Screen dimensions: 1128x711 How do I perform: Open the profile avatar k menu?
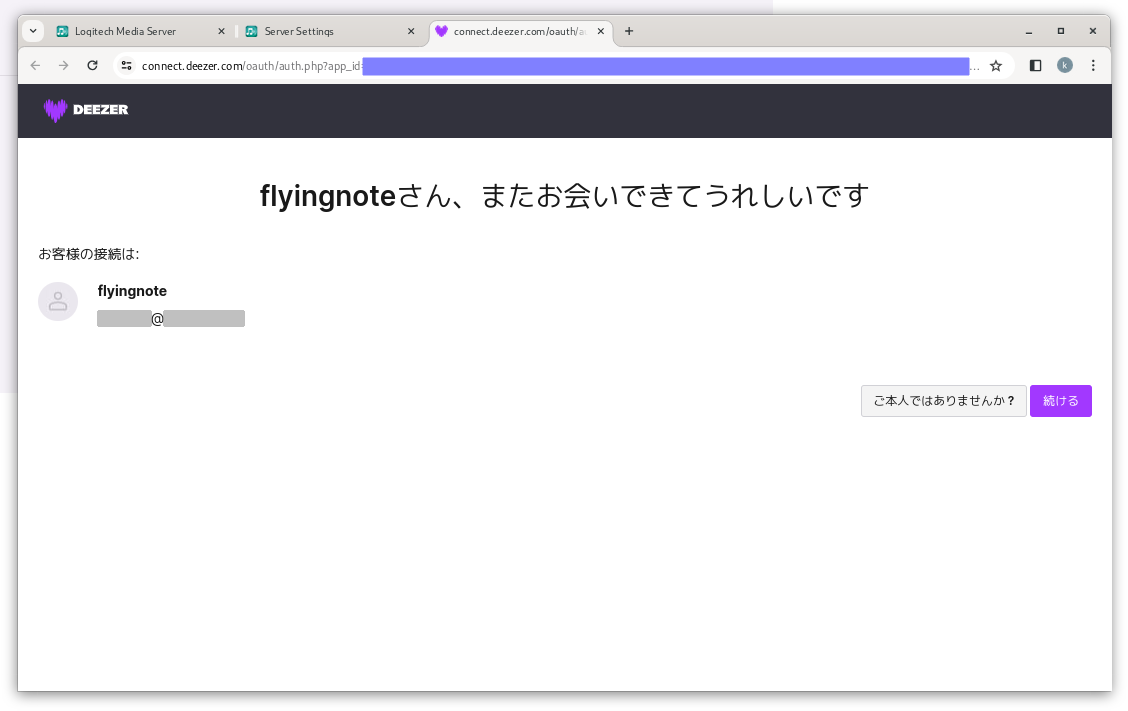(1065, 65)
